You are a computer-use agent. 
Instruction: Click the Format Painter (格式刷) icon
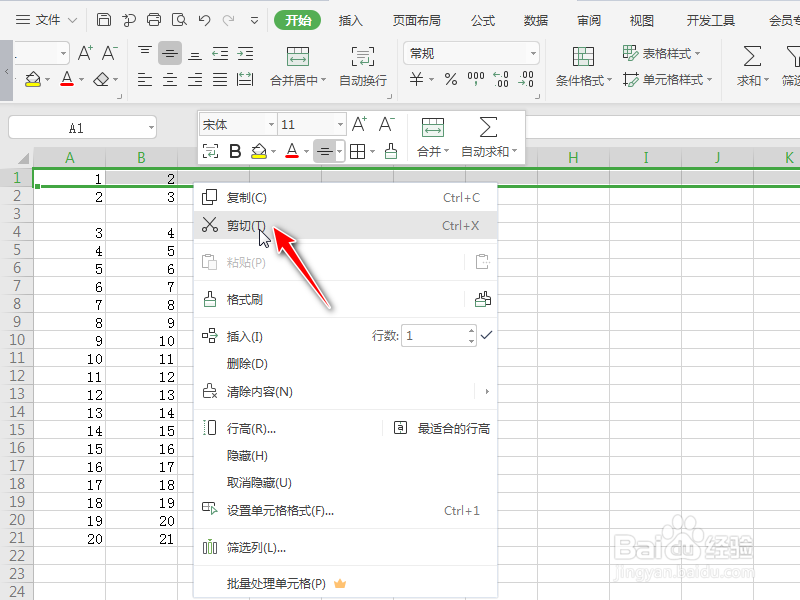tap(240, 296)
